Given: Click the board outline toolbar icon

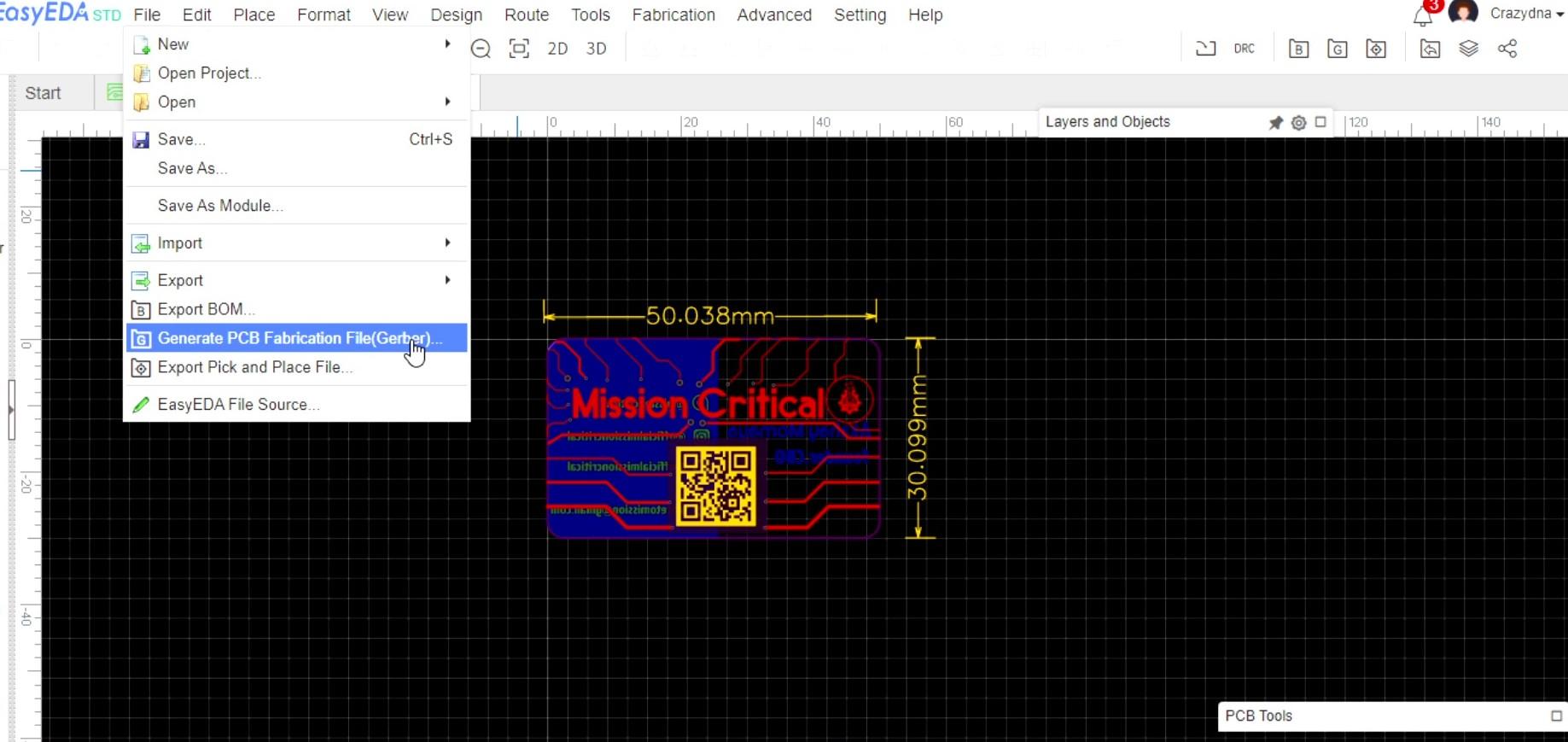Looking at the screenshot, I should [1205, 49].
